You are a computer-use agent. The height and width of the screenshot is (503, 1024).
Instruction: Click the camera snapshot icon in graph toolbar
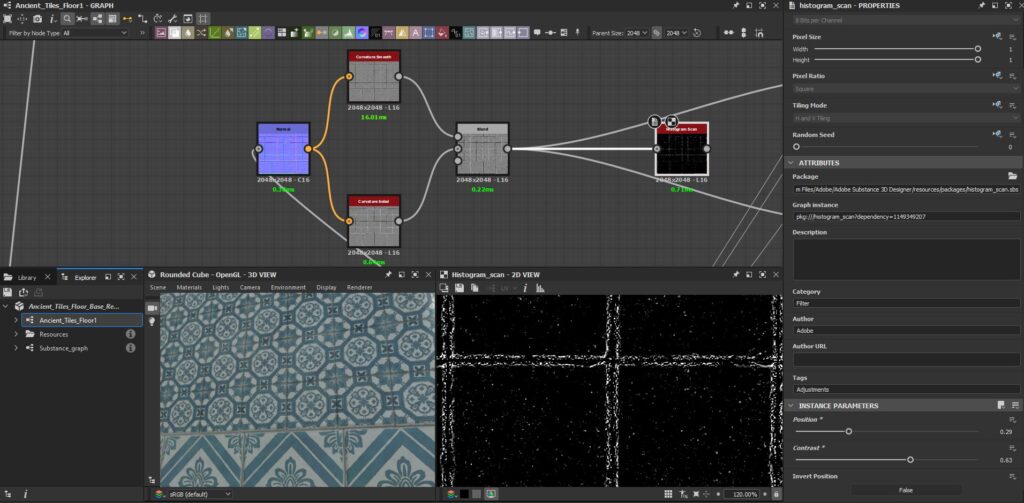pos(37,19)
